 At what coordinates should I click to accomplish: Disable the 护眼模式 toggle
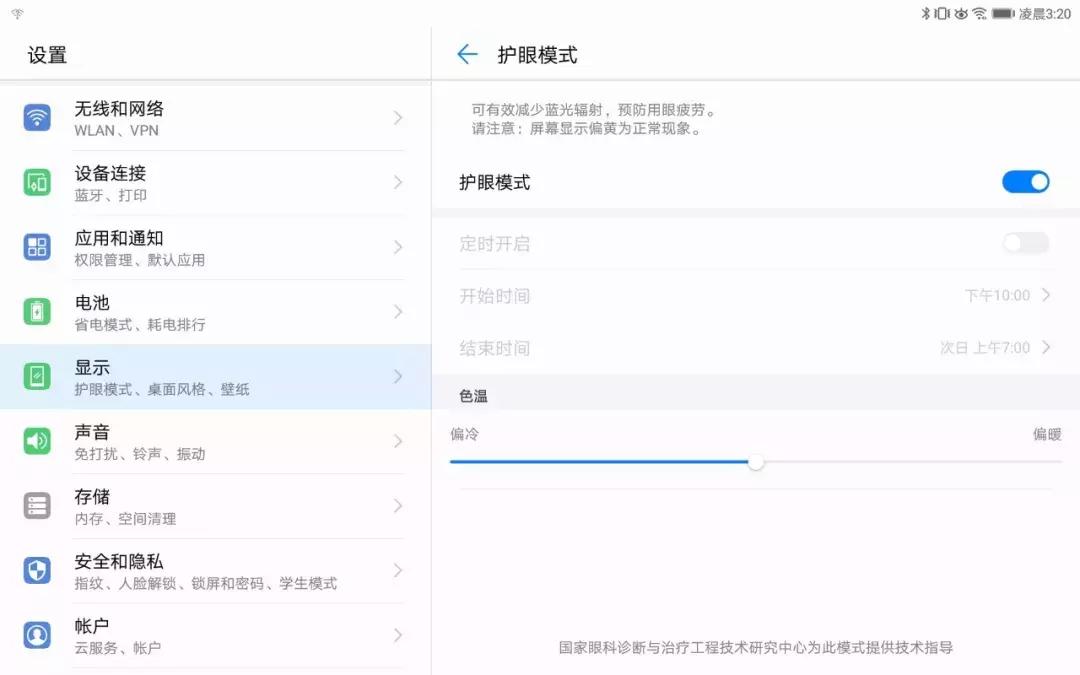point(1026,182)
